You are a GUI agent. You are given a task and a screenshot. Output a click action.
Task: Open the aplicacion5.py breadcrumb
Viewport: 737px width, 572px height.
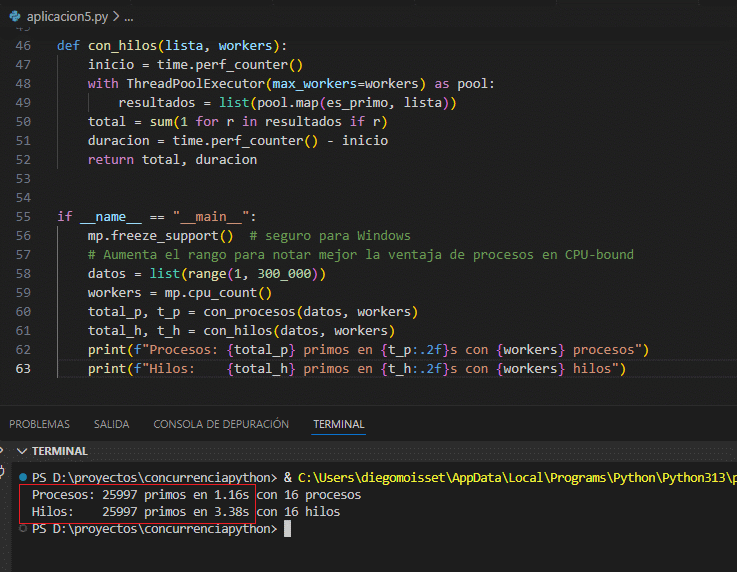65,17
